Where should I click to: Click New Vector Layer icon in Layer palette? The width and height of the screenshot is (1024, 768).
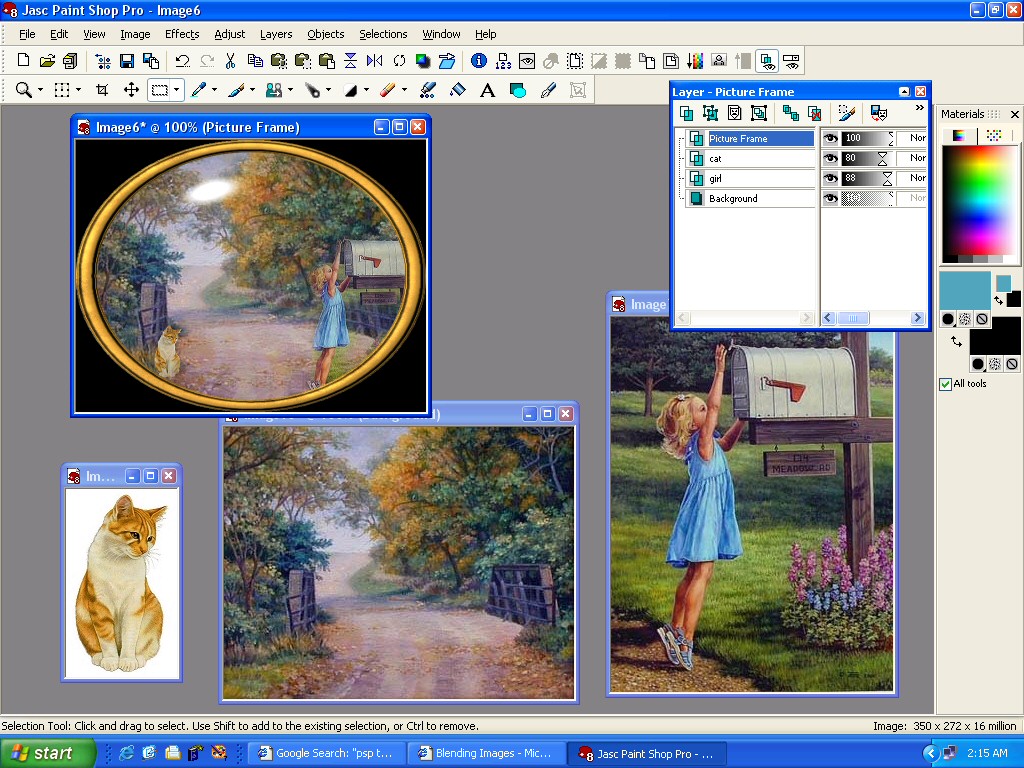tap(710, 113)
